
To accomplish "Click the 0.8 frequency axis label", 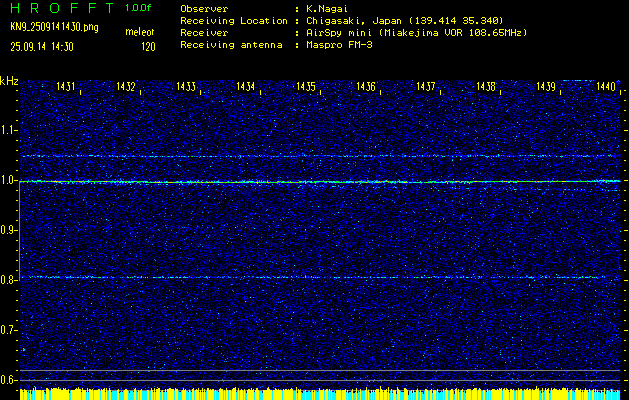I will [9, 280].
